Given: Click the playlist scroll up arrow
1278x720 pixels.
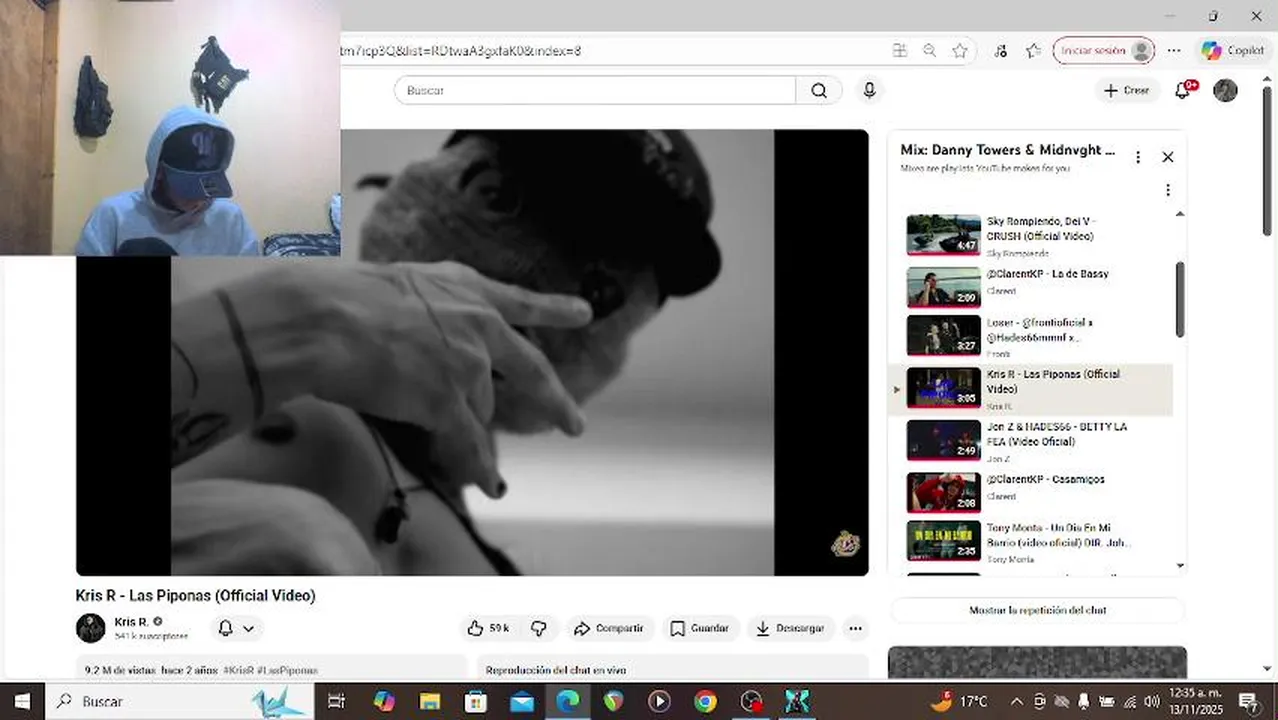Looking at the screenshot, I should [1180, 214].
